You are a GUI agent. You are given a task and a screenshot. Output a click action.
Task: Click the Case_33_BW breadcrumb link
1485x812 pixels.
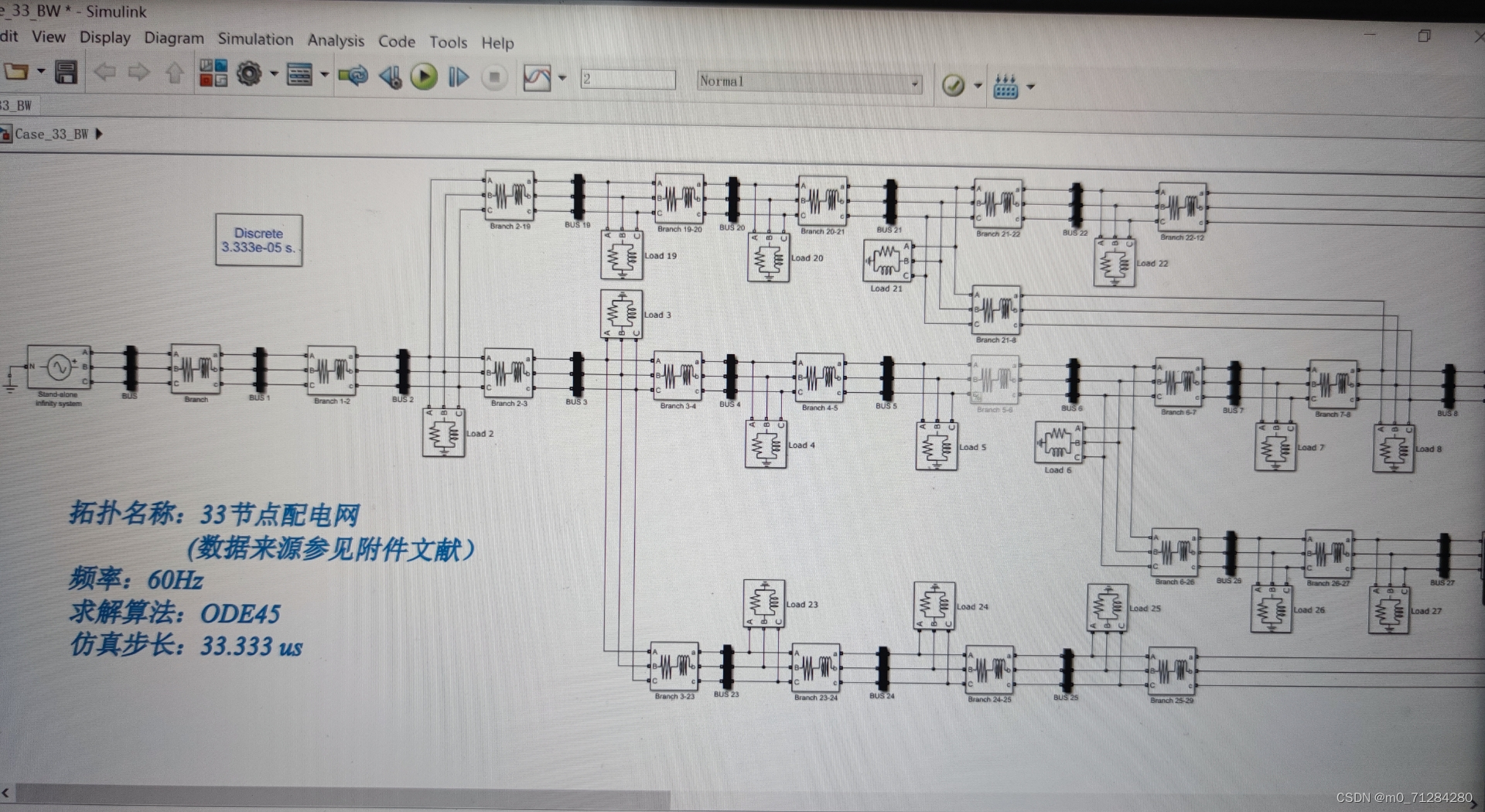point(51,133)
